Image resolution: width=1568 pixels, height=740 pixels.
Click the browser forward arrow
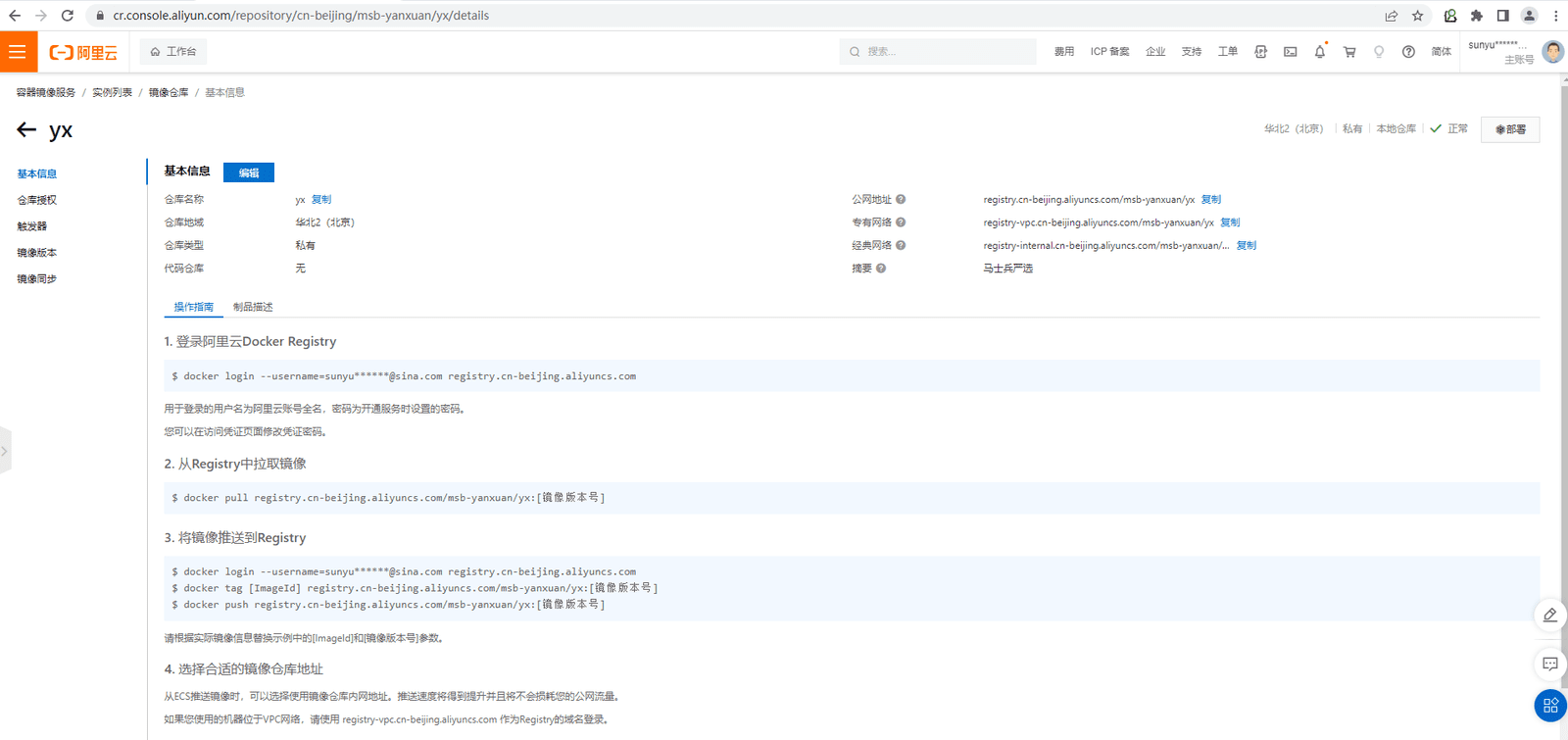click(x=41, y=16)
